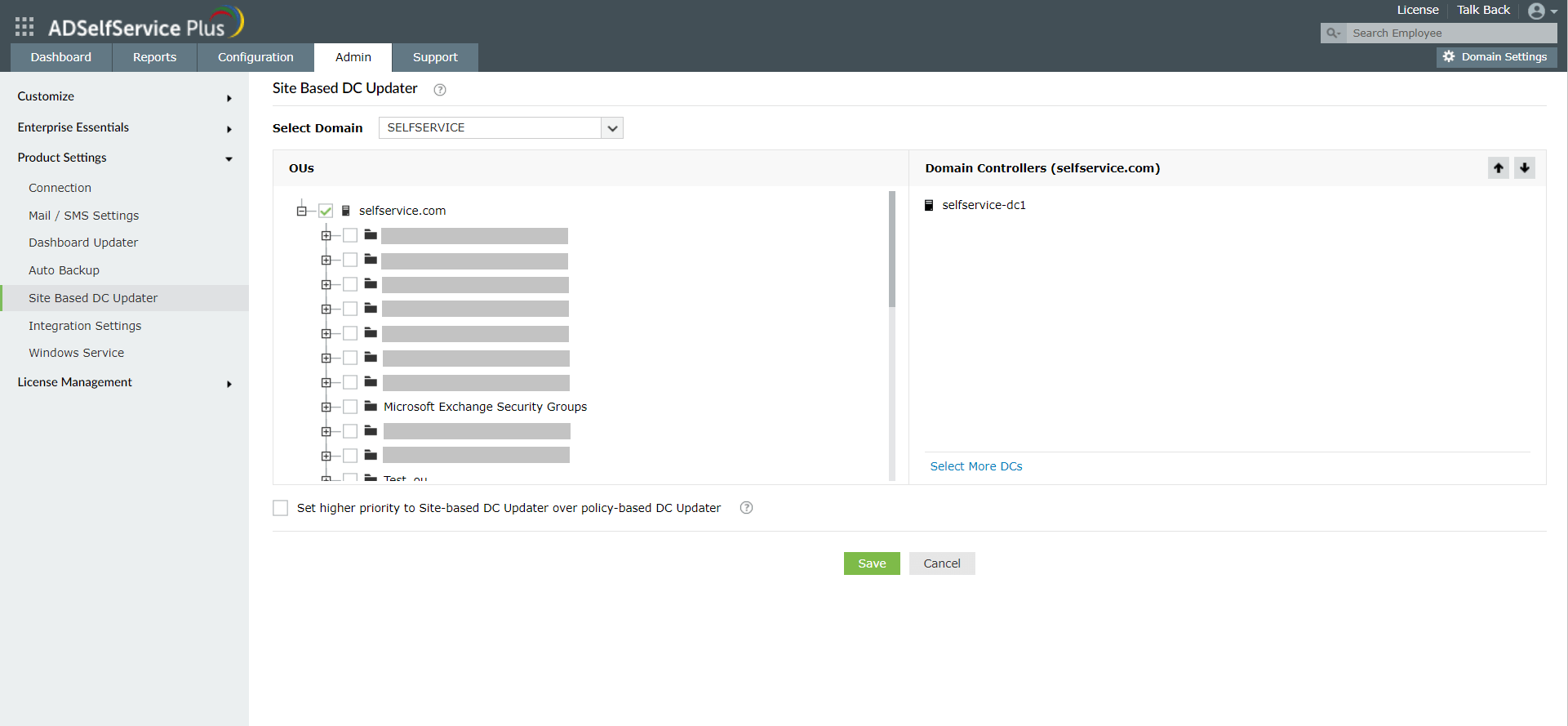Expand the first OU node under selfservice.com
The image size is (1568, 726).
(326, 235)
